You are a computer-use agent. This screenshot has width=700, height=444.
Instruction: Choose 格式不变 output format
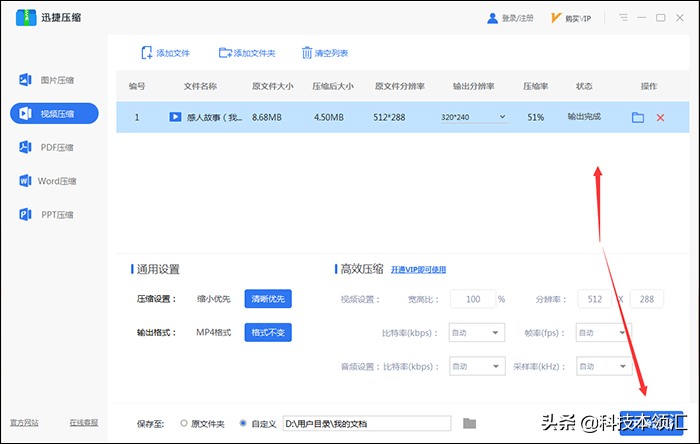click(x=268, y=332)
